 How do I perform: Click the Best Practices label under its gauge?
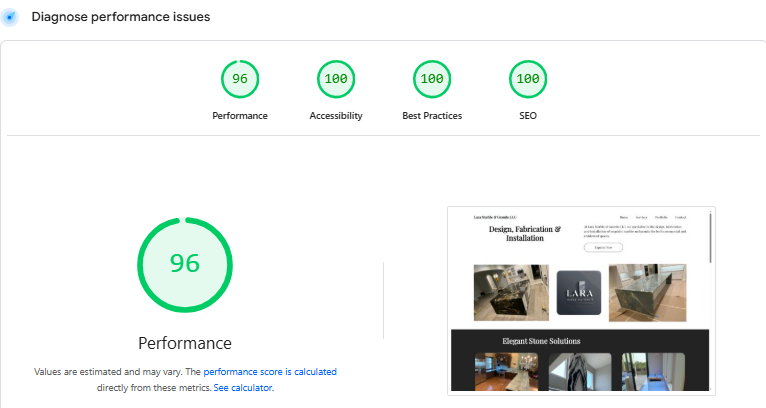(x=432, y=116)
